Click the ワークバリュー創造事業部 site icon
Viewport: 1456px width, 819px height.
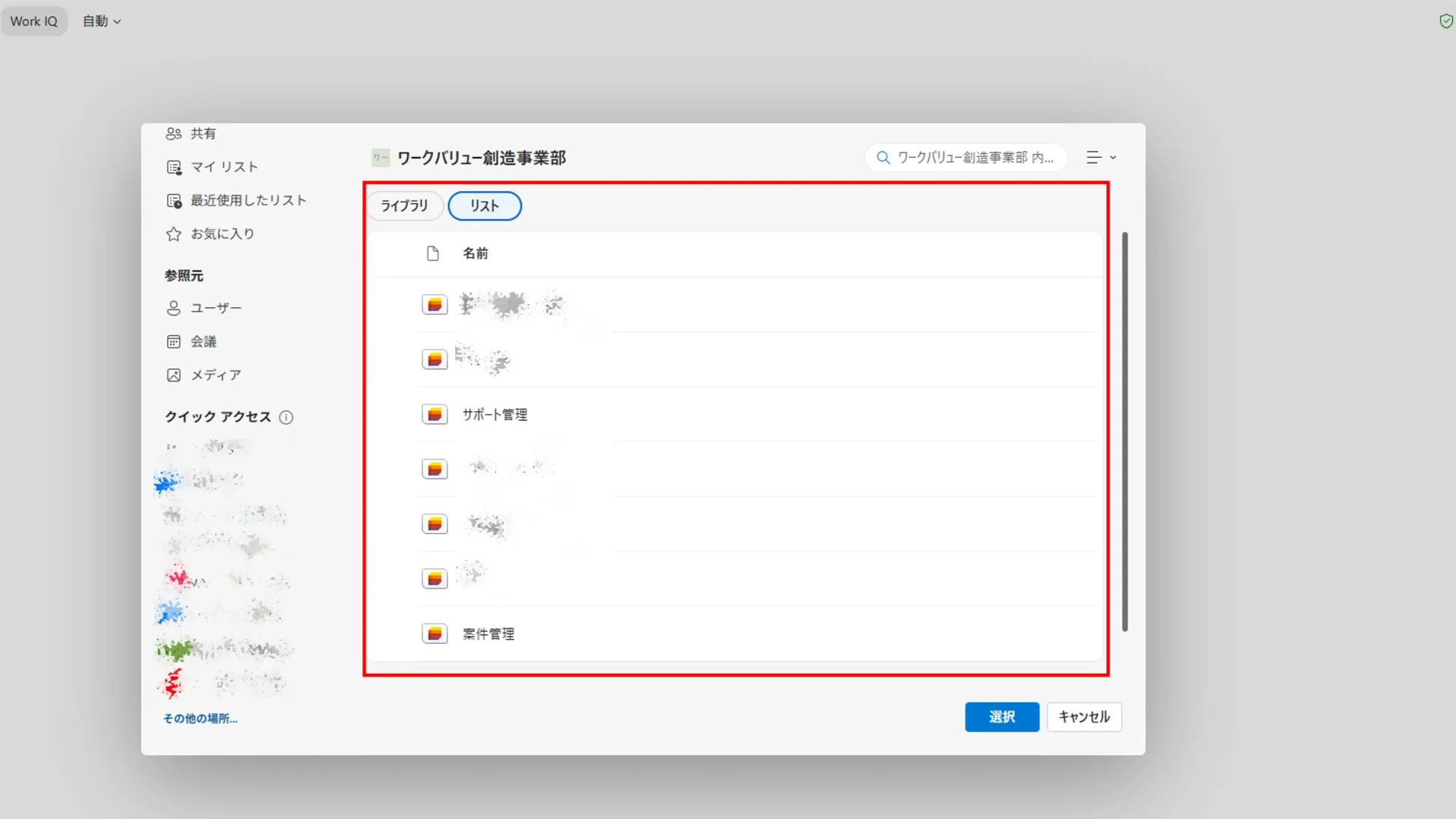coord(381,158)
